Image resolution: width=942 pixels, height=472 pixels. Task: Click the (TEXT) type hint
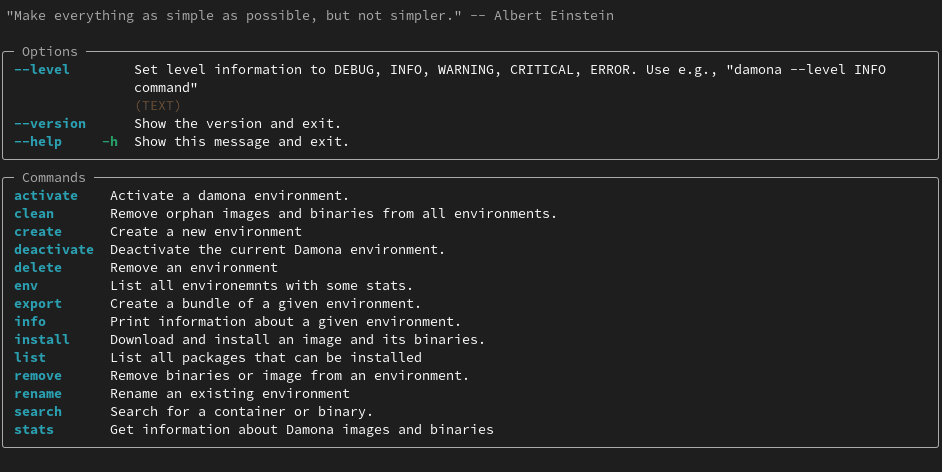tap(157, 106)
